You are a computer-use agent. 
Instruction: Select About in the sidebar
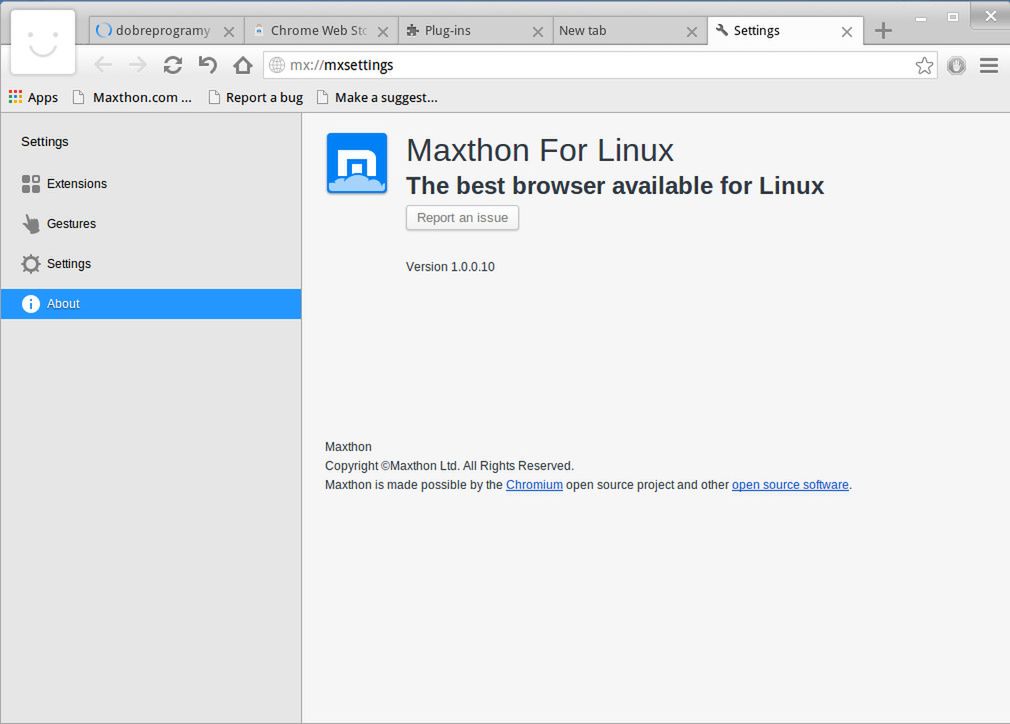point(151,304)
